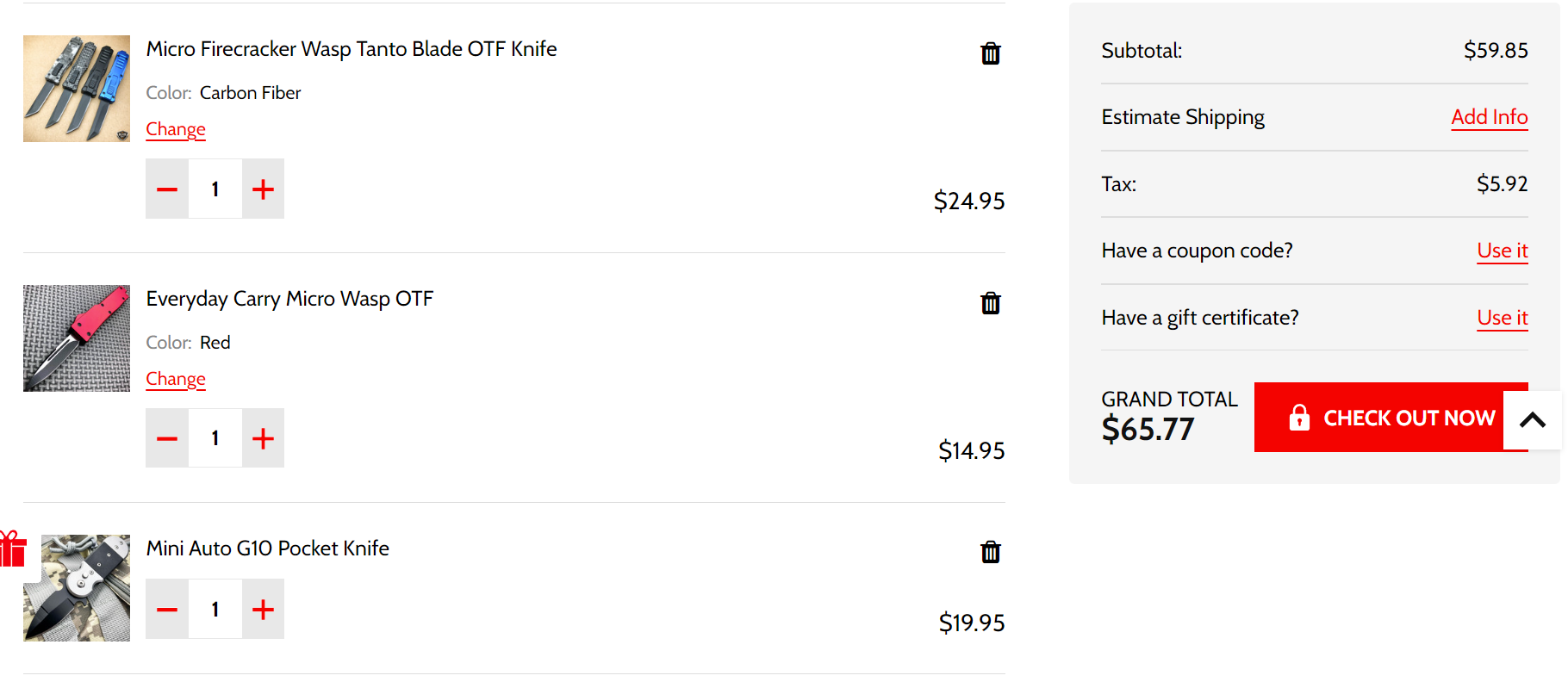Image resolution: width=1568 pixels, height=688 pixels.
Task: Increase Micro Firecracker Wasp quantity with plus
Action: pos(263,189)
